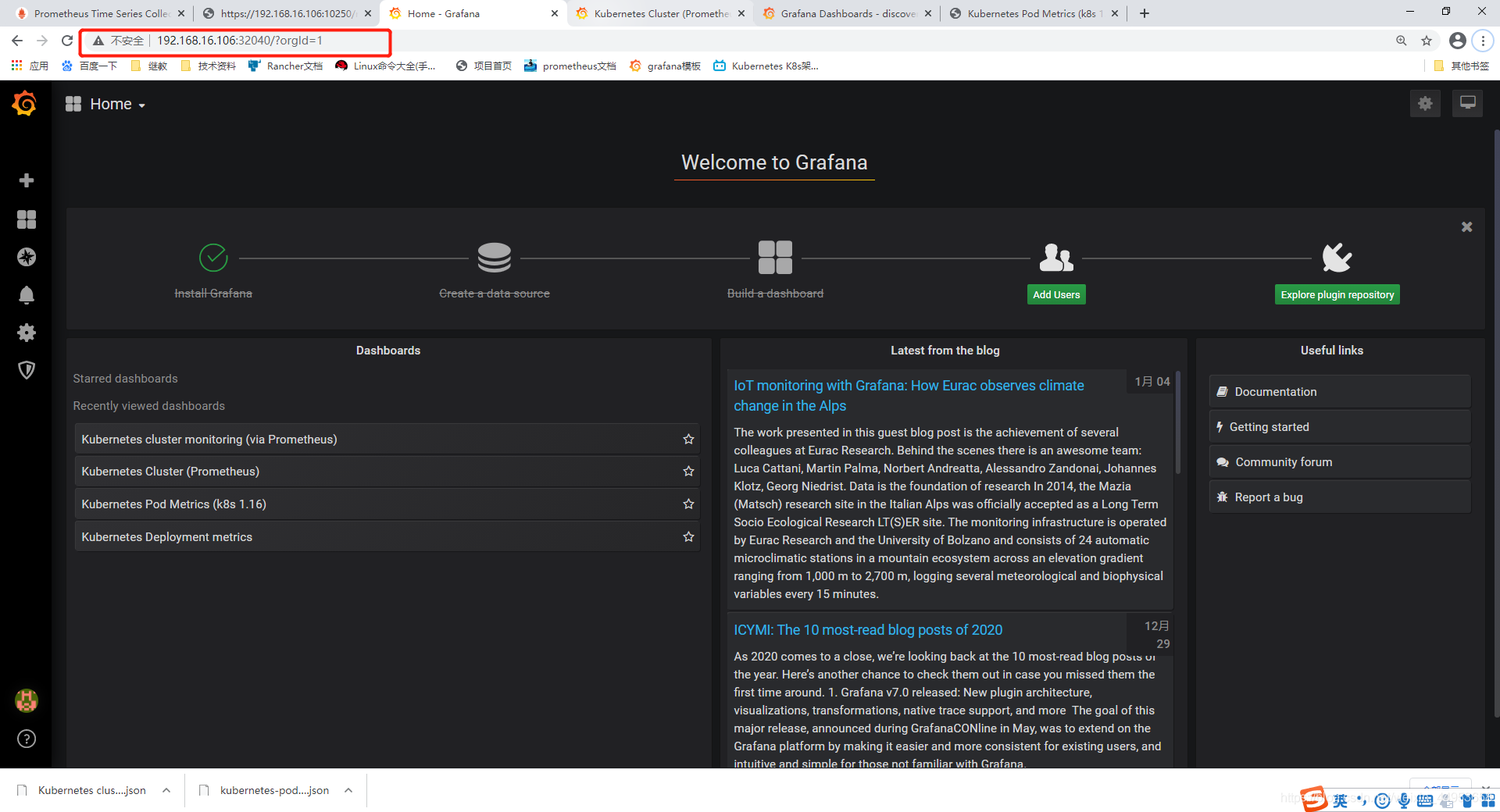Open the Report a bug link
Screen dimensions: 1500x812
coord(1340,497)
